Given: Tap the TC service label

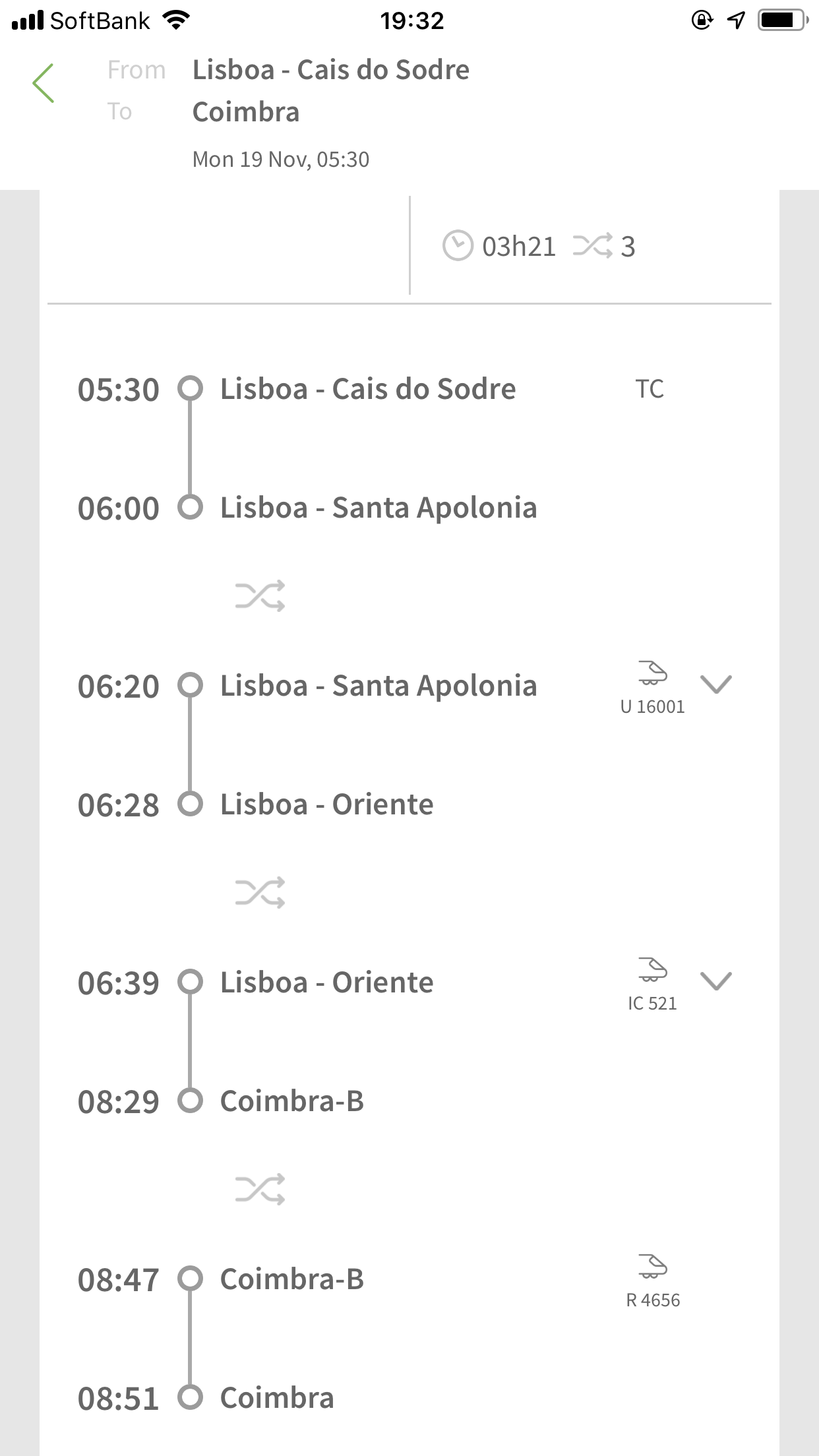Looking at the screenshot, I should tap(650, 389).
